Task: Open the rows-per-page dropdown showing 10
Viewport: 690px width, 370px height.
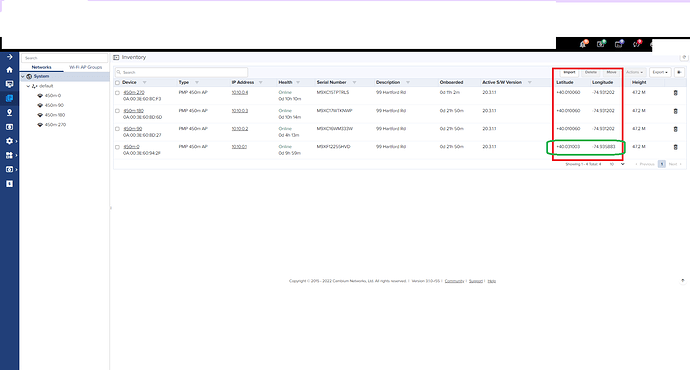Action: [617, 164]
